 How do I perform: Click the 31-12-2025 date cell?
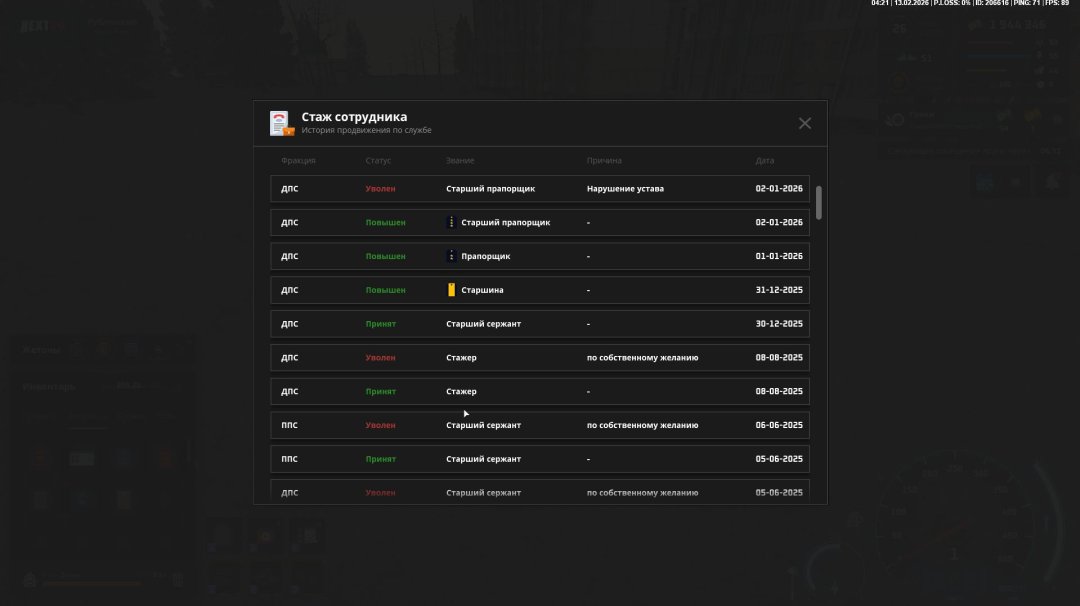(x=778, y=290)
